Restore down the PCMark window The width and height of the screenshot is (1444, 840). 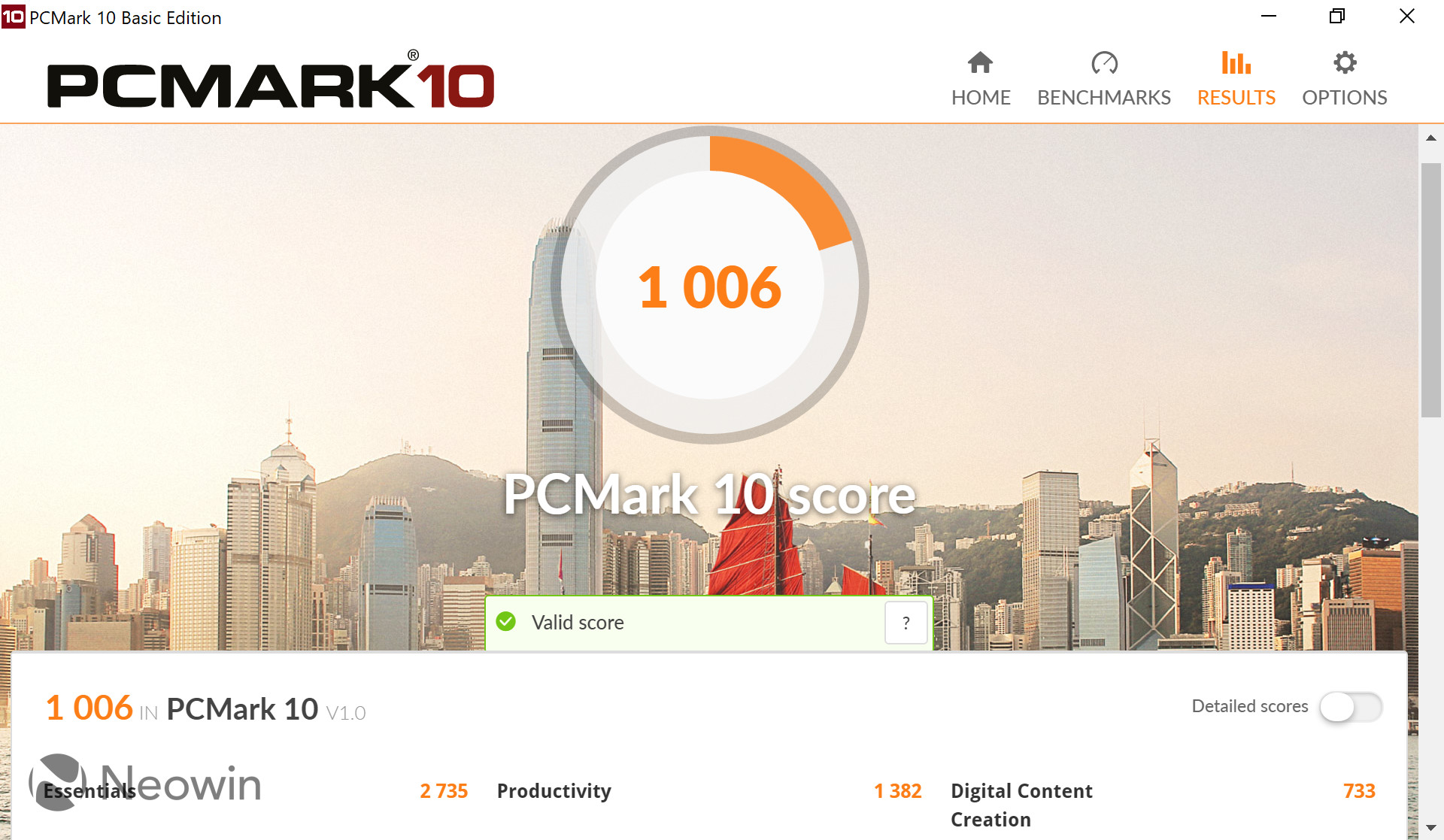(1337, 17)
